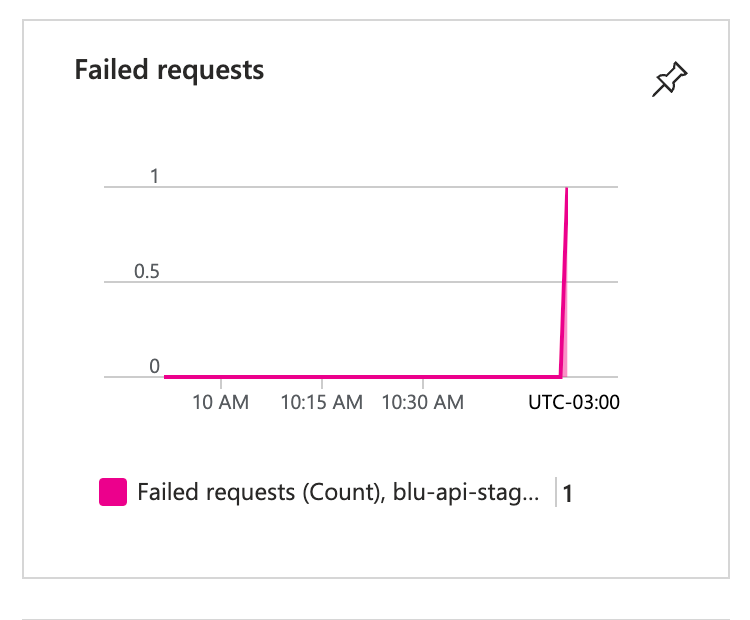Click the start of the pink data line

[x=166, y=377]
